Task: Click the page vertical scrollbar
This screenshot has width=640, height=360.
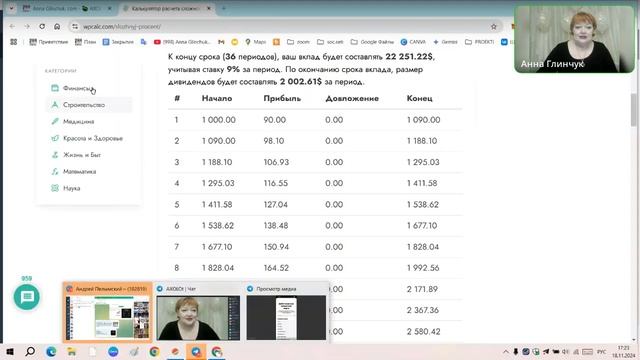Action: click(x=633, y=110)
